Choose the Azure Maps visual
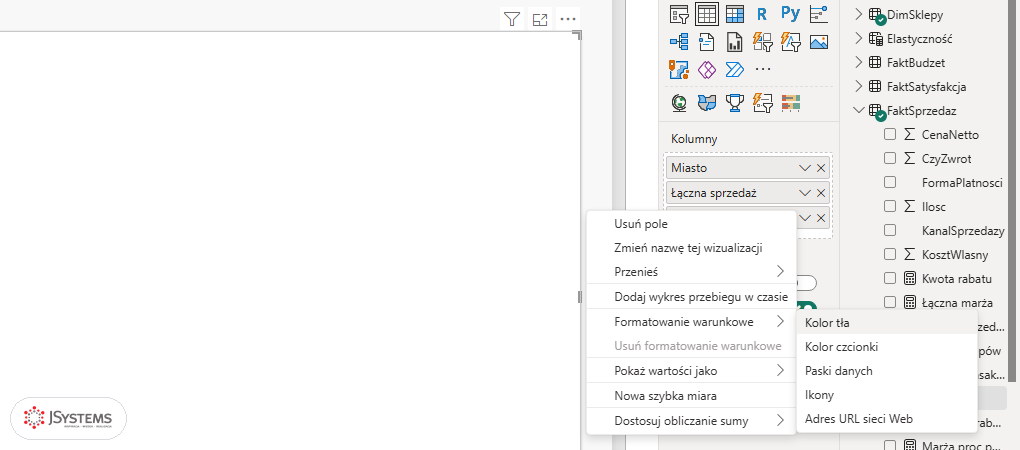This screenshot has width=1020, height=450. [679, 69]
